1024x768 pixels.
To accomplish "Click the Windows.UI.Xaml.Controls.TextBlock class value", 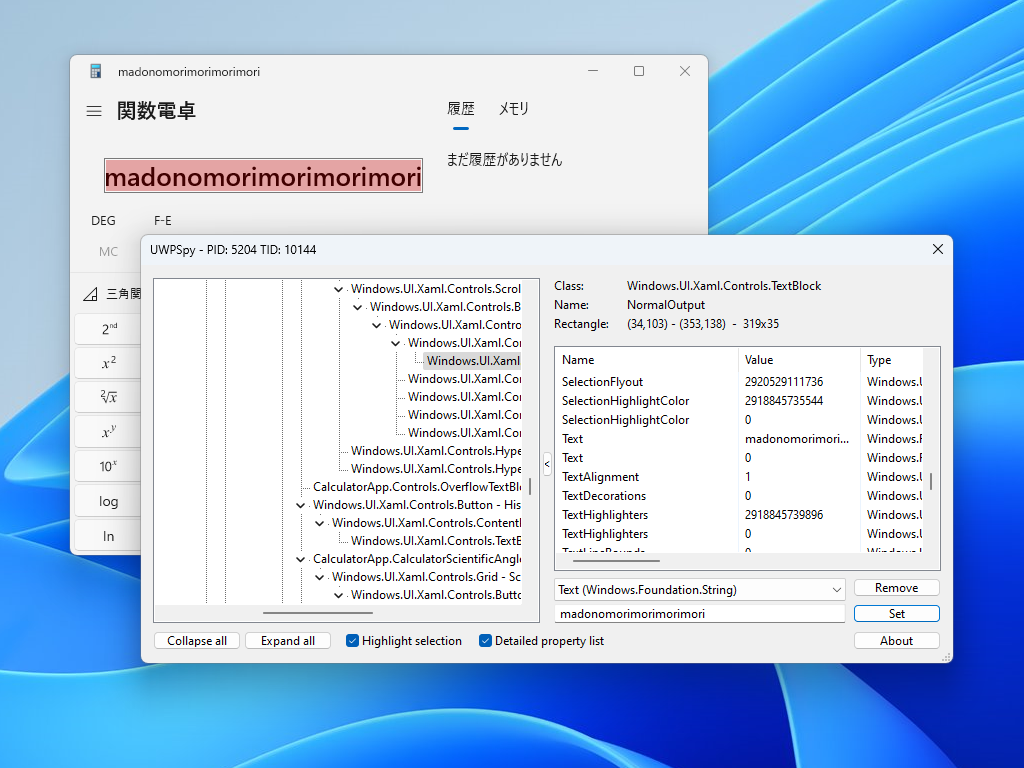I will 724,286.
